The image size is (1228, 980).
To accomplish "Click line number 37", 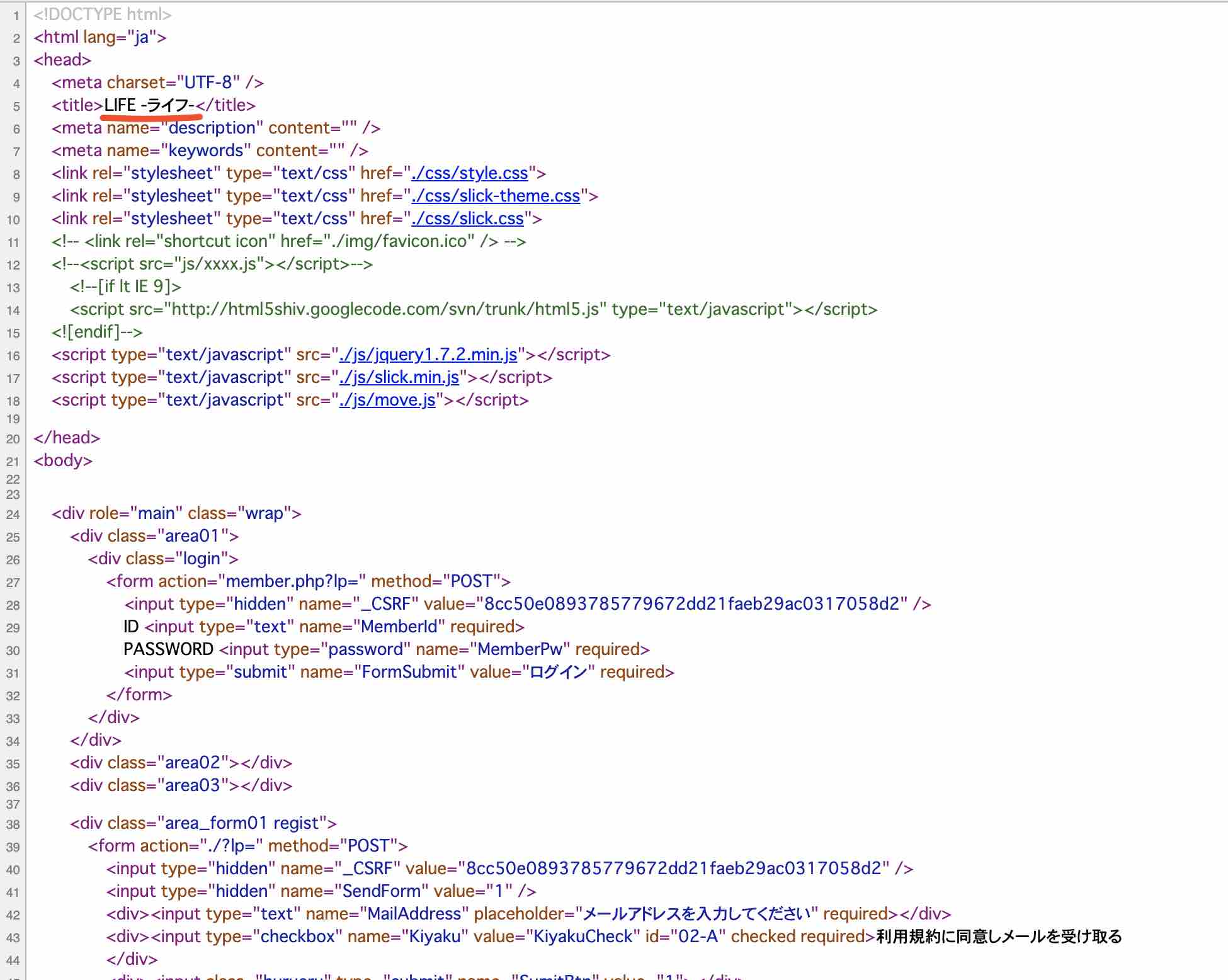I will tap(13, 804).
